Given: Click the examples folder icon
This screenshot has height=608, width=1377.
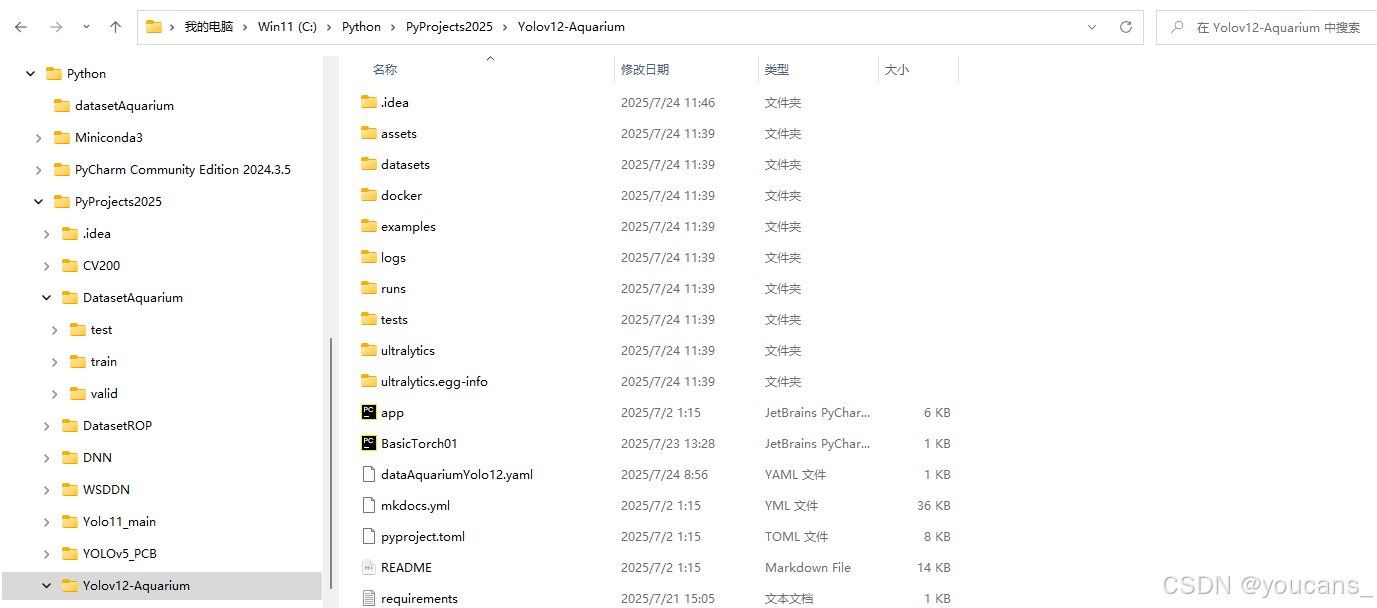Looking at the screenshot, I should click(x=369, y=226).
